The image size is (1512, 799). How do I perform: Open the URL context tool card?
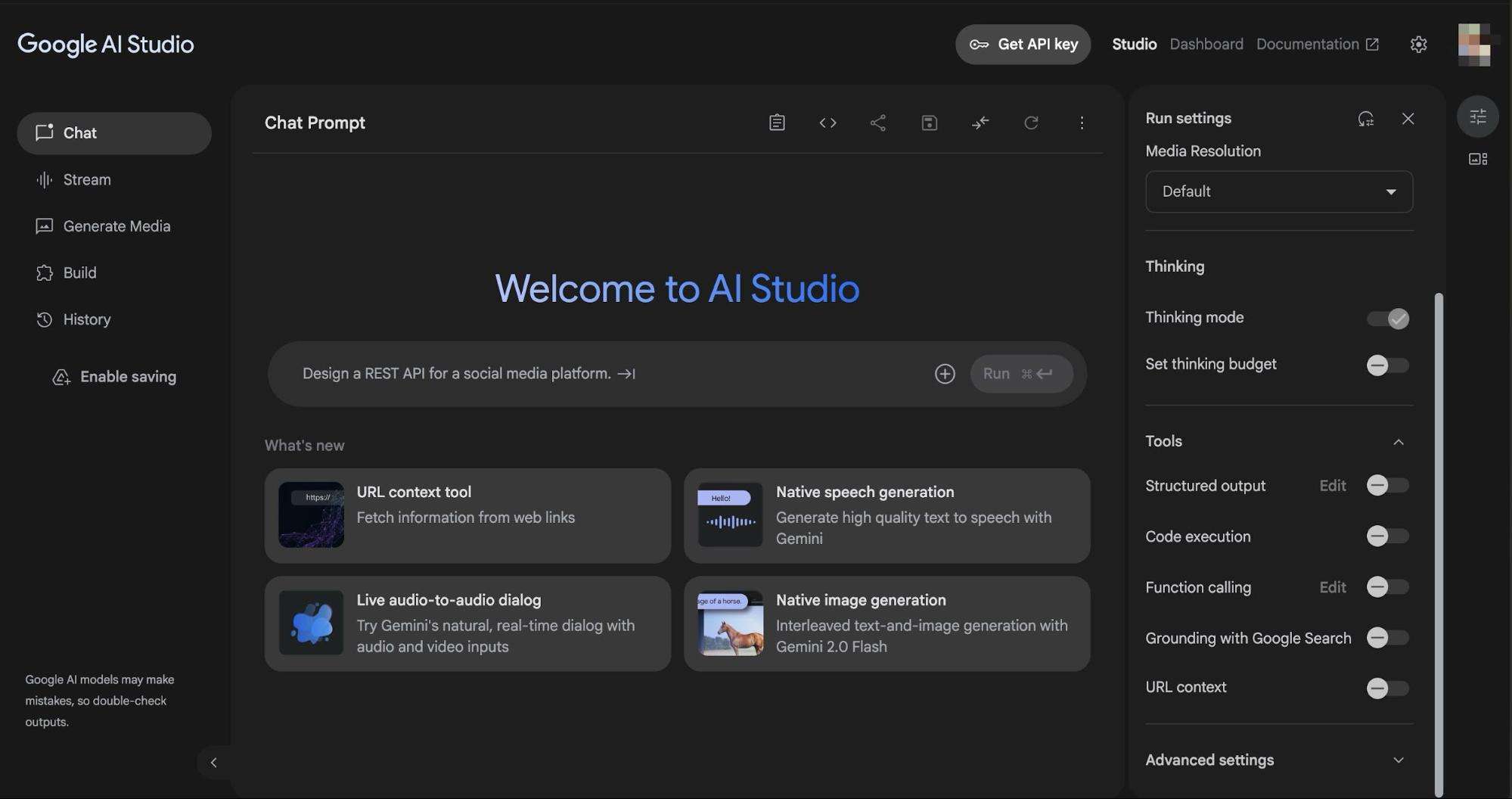(467, 515)
